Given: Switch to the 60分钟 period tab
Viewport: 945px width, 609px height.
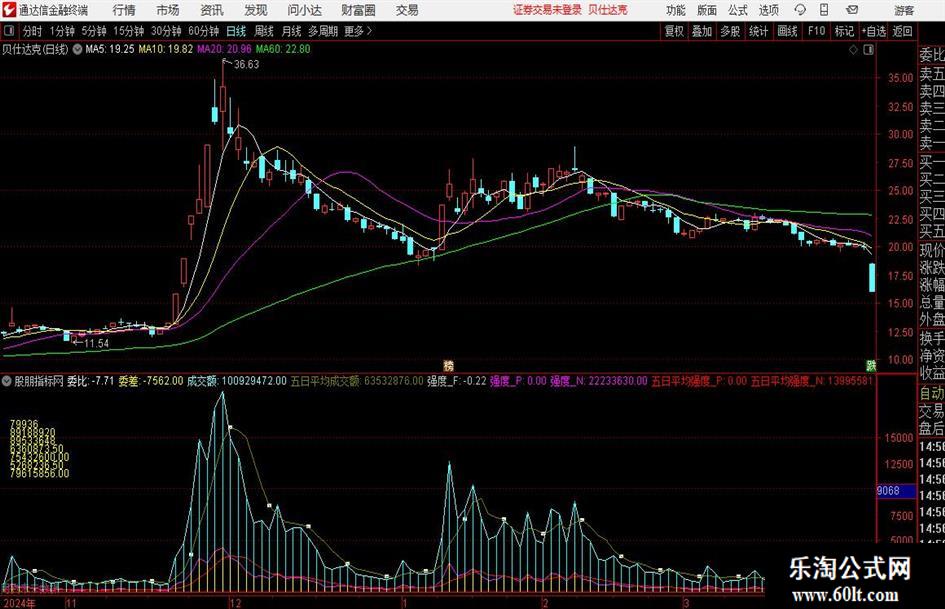Looking at the screenshot, I should point(204,31).
